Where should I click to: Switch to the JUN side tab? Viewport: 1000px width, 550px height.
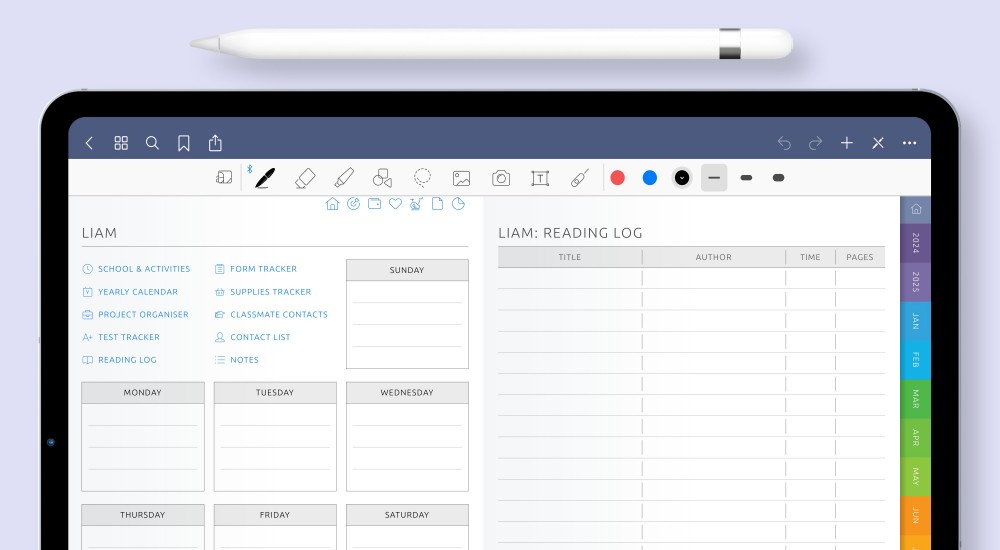pyautogui.click(x=915, y=516)
